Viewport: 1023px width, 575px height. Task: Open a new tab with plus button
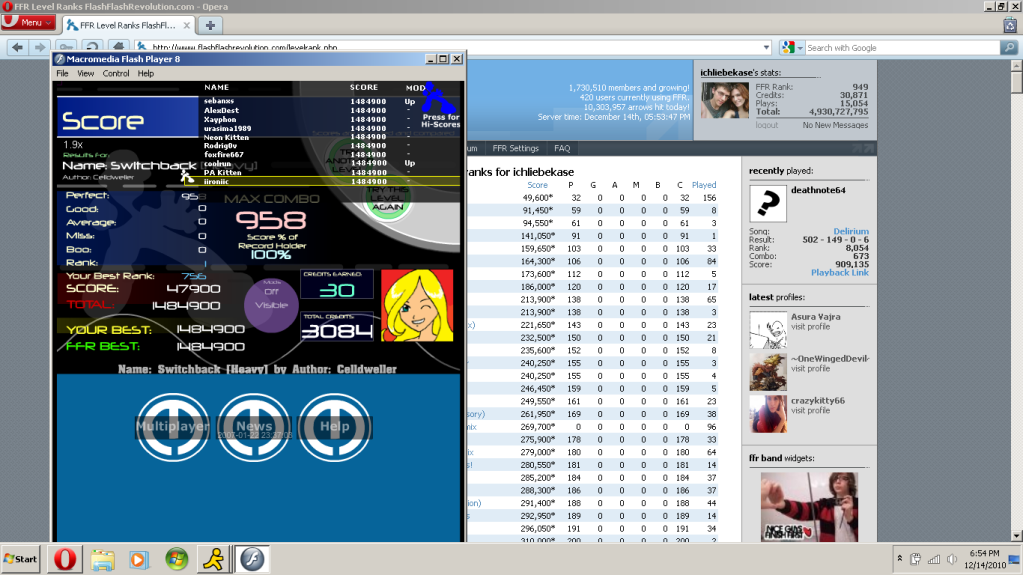coord(211,25)
